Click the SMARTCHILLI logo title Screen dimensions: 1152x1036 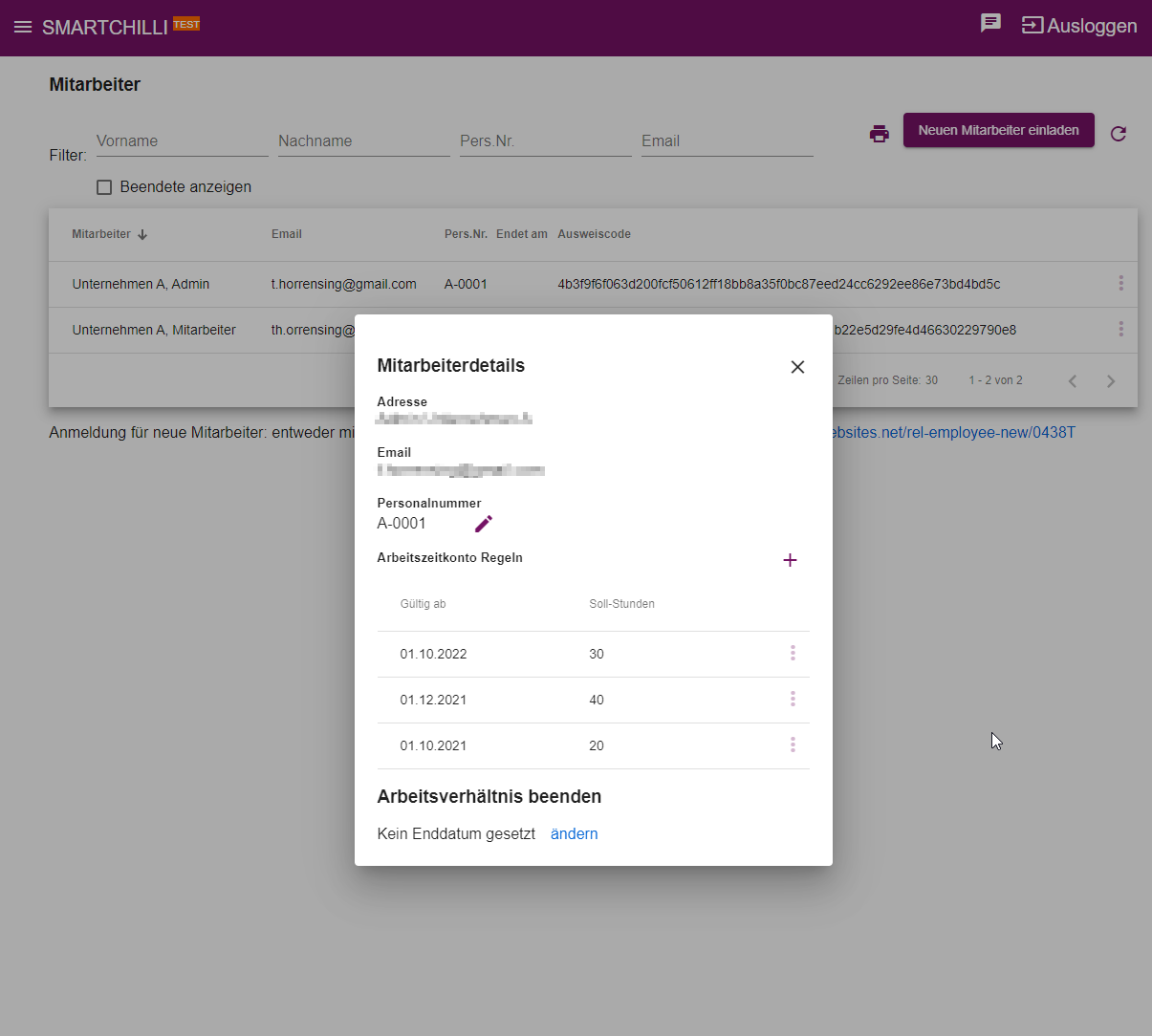[x=105, y=28]
